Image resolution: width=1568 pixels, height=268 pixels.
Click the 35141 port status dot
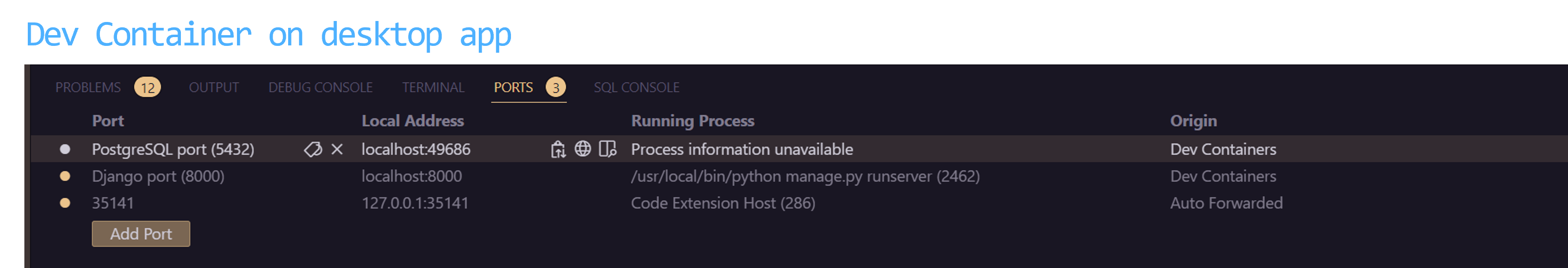[64, 203]
